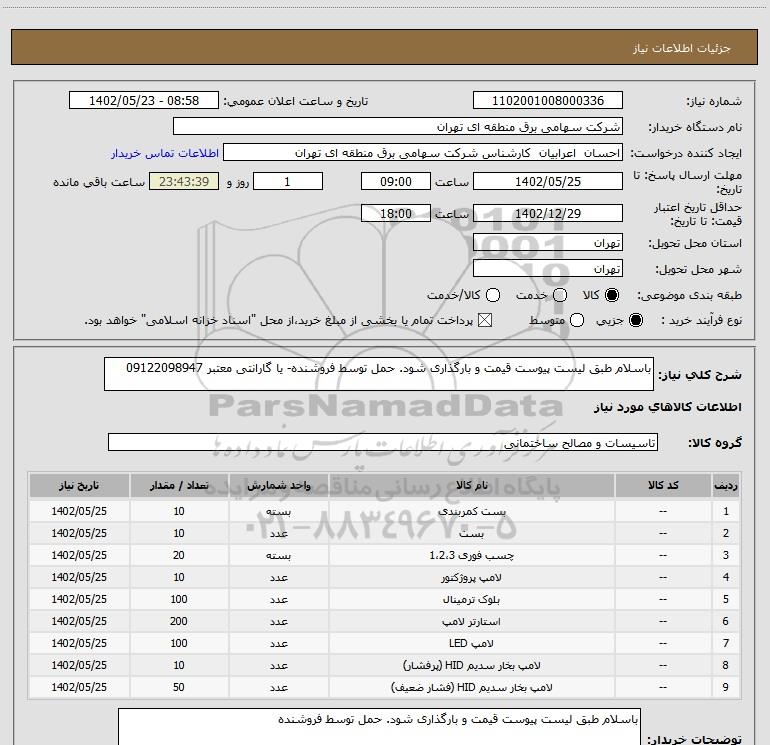Click the اطلاعات کالاهای مورد نیاز section heading

click(668, 407)
